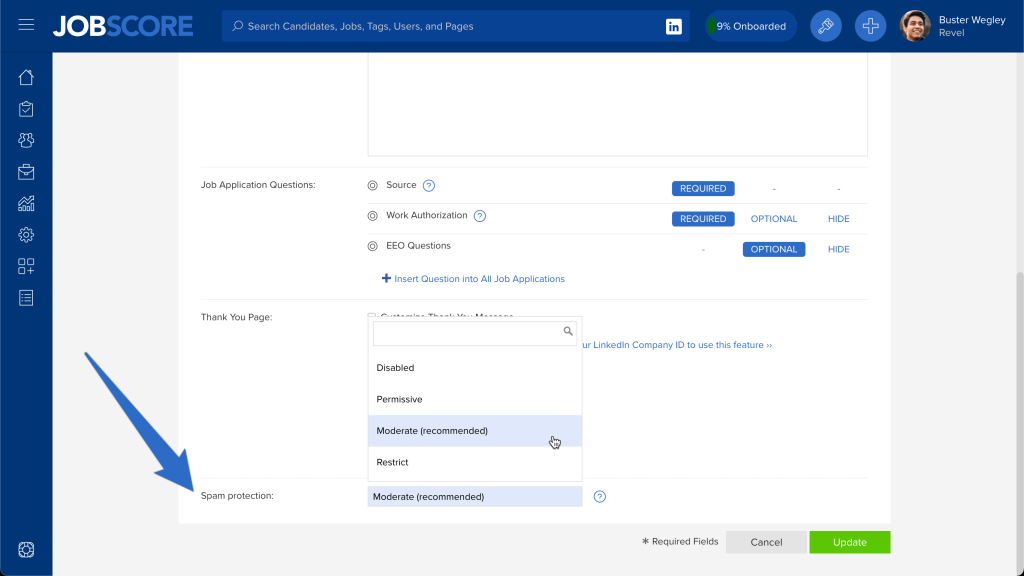The image size is (1024, 576).
Task: Open JobScore Settings gear in the sidebar
Action: (25, 234)
